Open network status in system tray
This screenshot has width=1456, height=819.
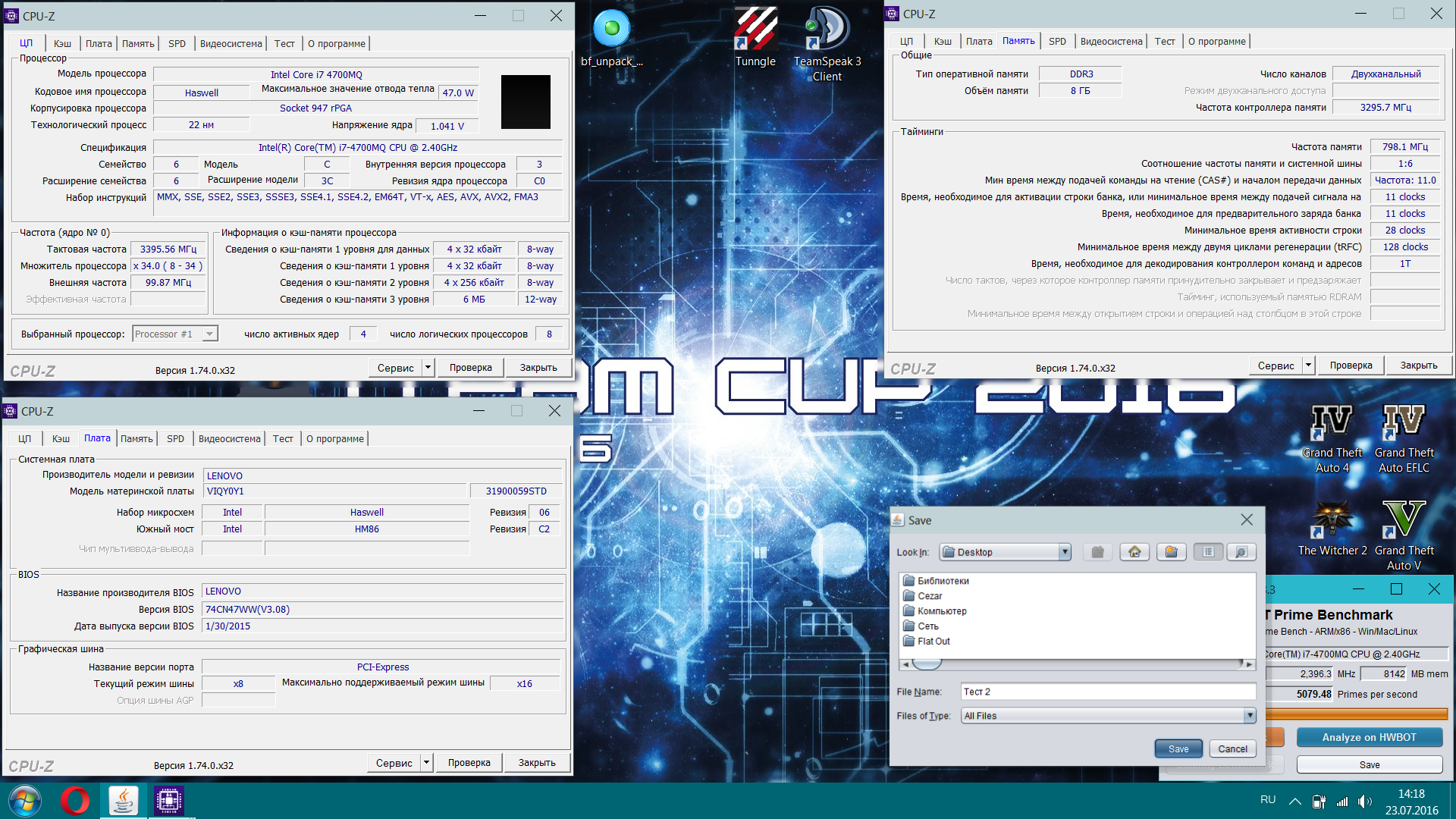[1342, 801]
